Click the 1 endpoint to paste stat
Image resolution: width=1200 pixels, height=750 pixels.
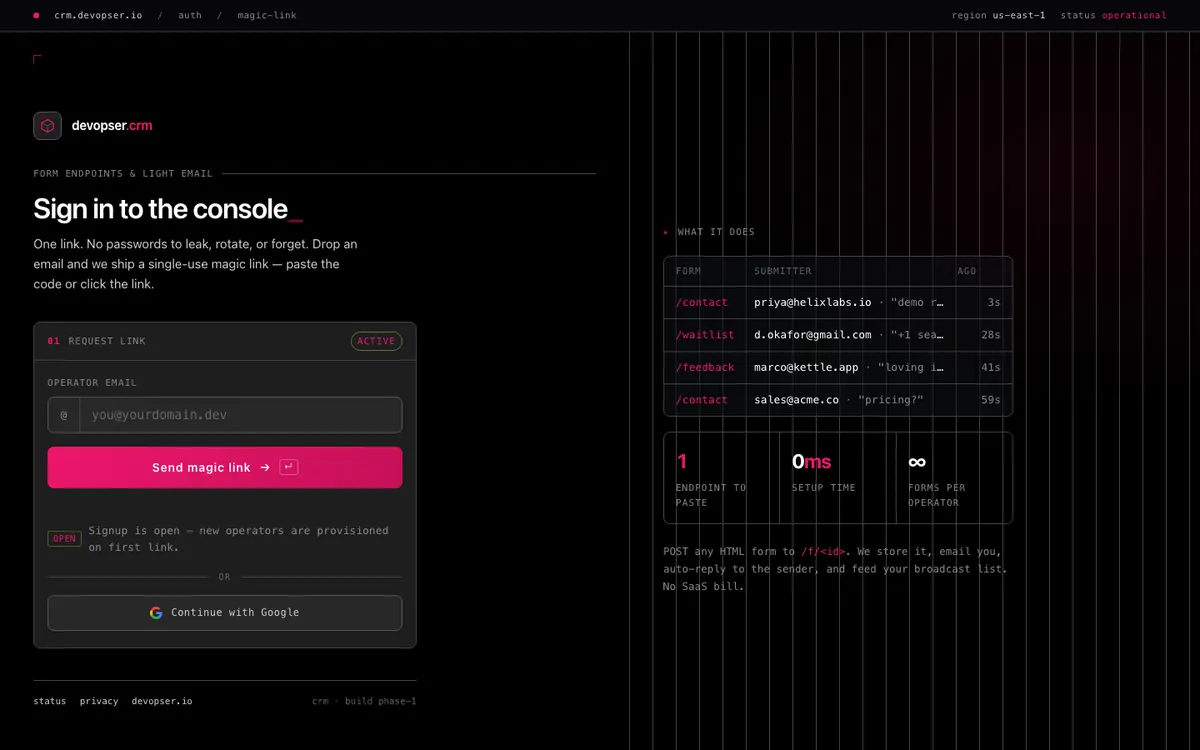721,478
